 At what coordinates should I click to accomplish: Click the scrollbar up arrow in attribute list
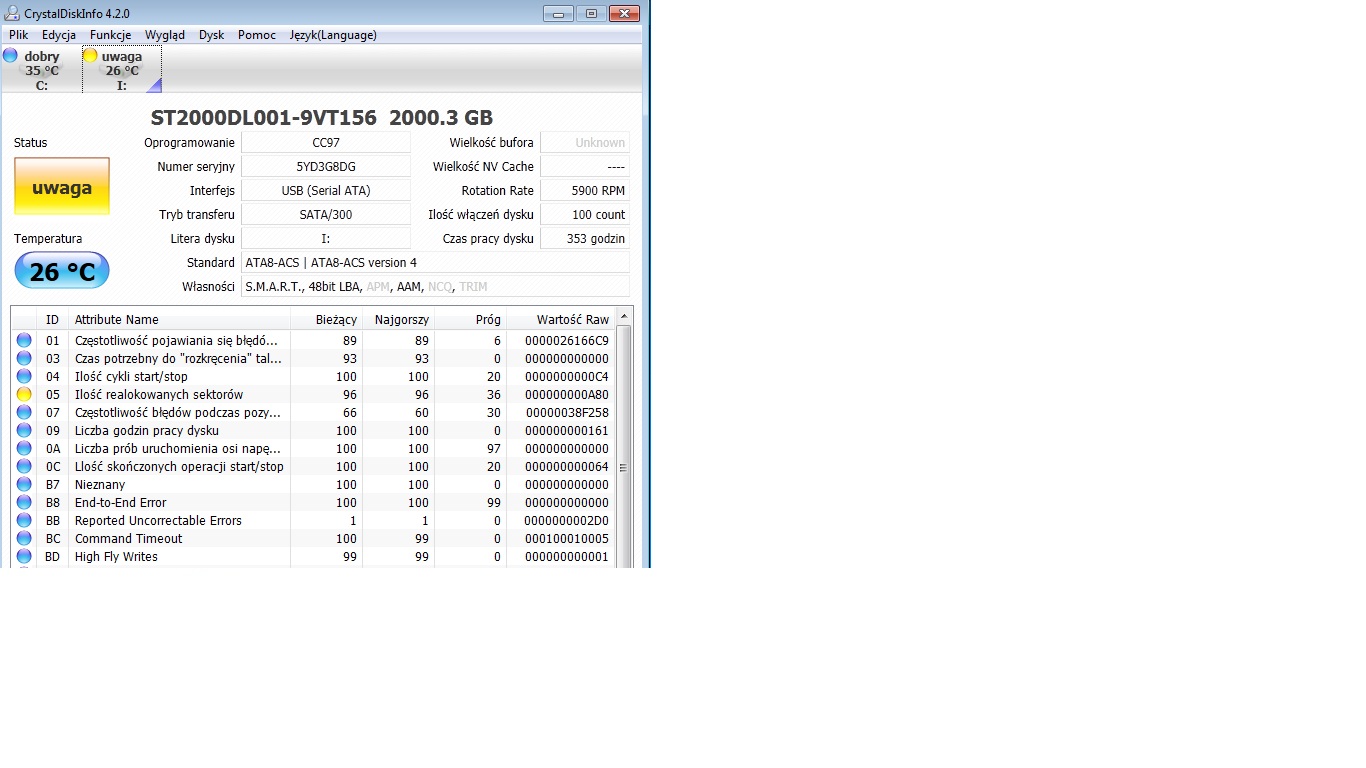tap(624, 317)
